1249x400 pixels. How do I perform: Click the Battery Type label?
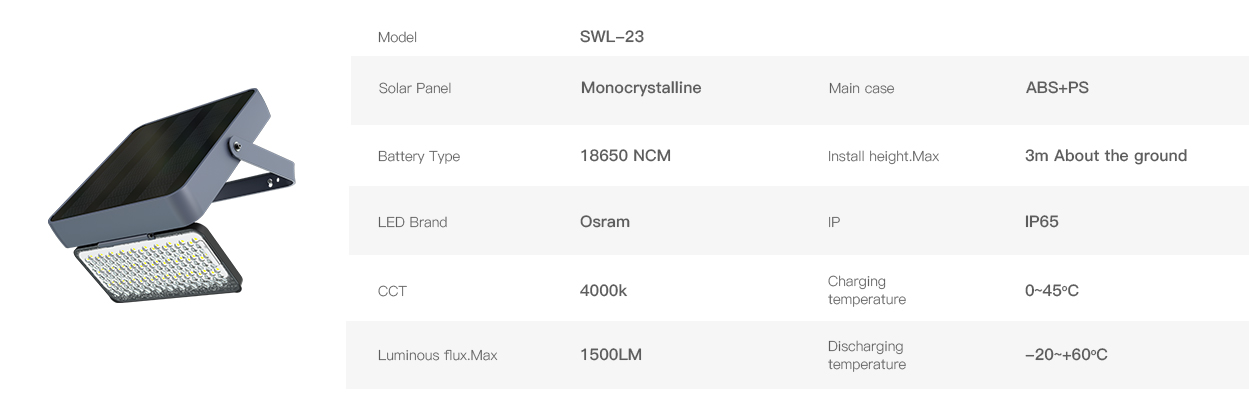point(419,156)
